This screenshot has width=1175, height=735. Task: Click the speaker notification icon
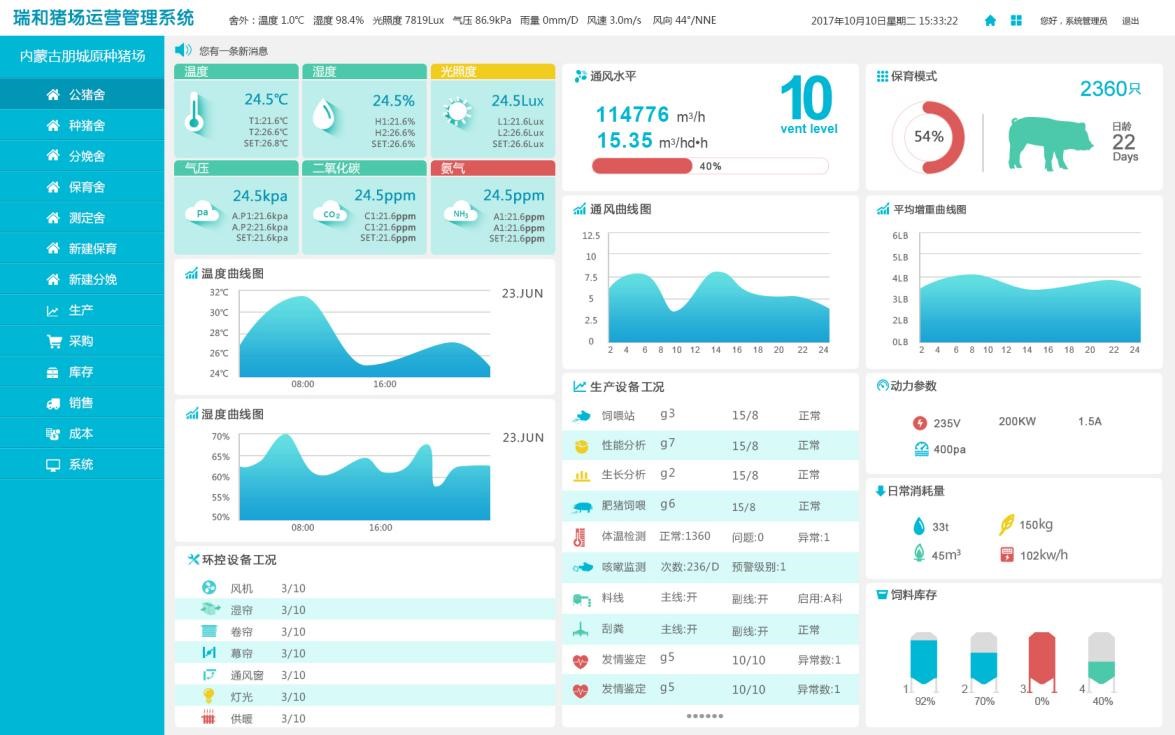[183, 50]
